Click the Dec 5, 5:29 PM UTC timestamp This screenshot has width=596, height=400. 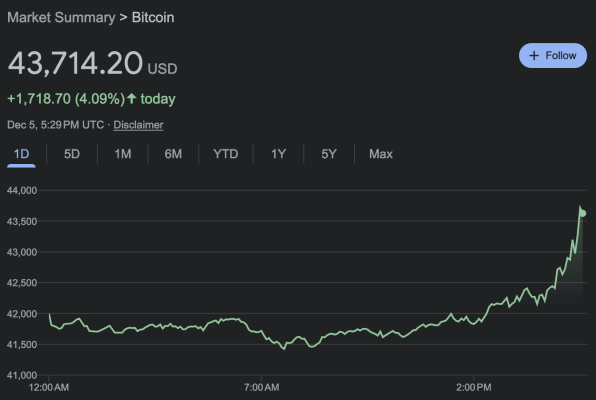coord(55,125)
